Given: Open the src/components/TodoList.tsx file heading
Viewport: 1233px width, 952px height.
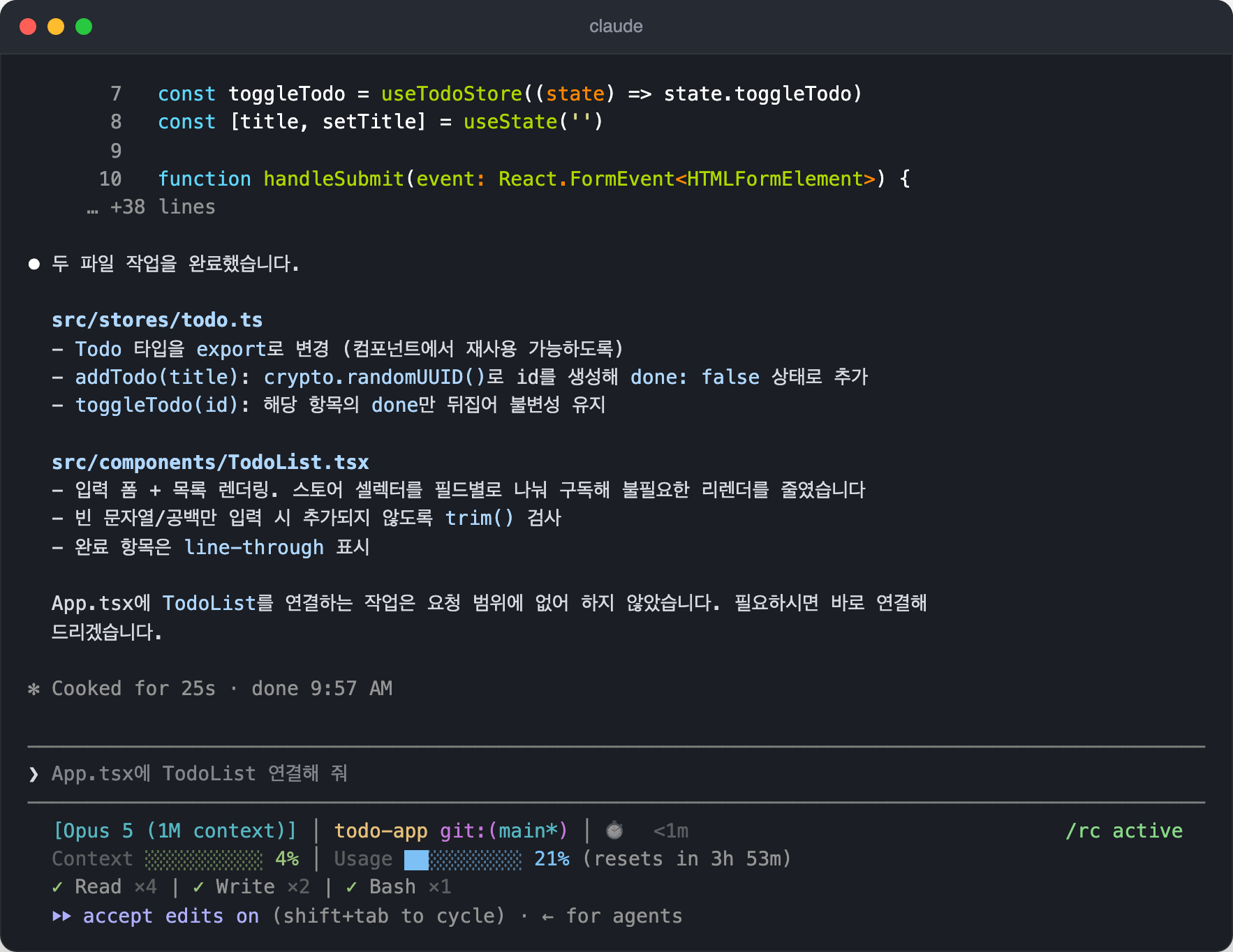Looking at the screenshot, I should pos(210,462).
